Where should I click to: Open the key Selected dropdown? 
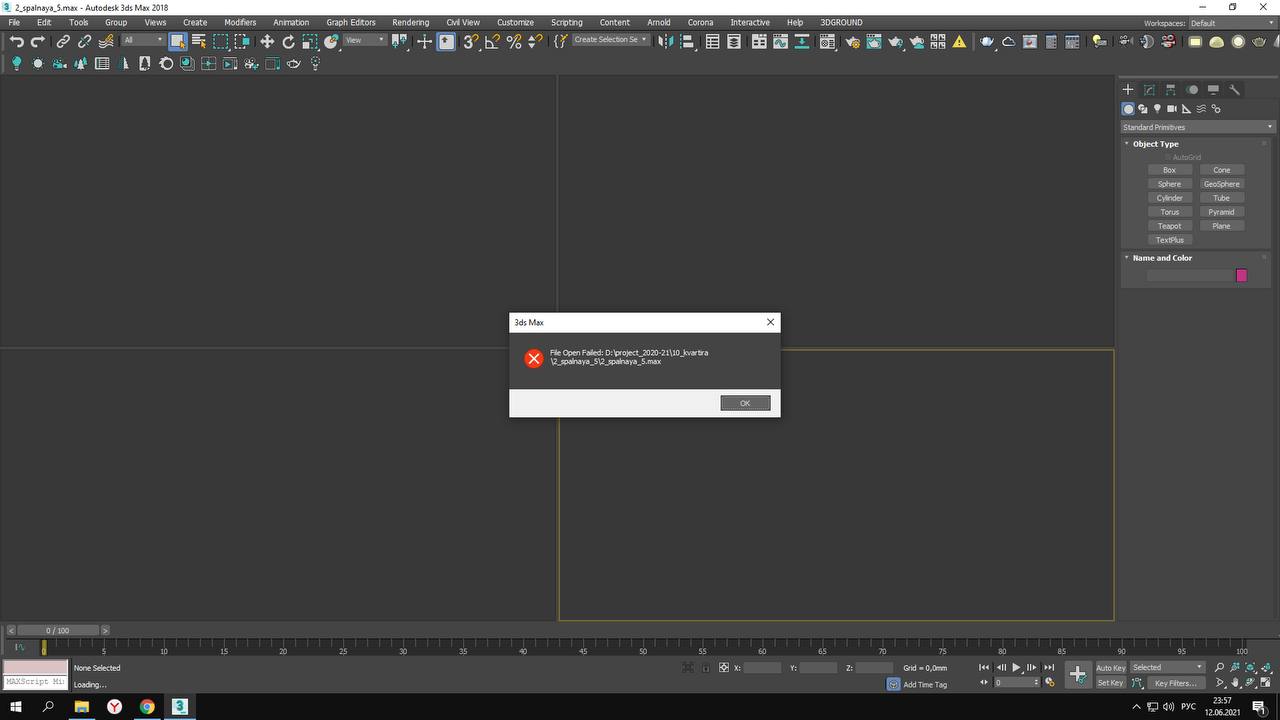(x=1167, y=668)
